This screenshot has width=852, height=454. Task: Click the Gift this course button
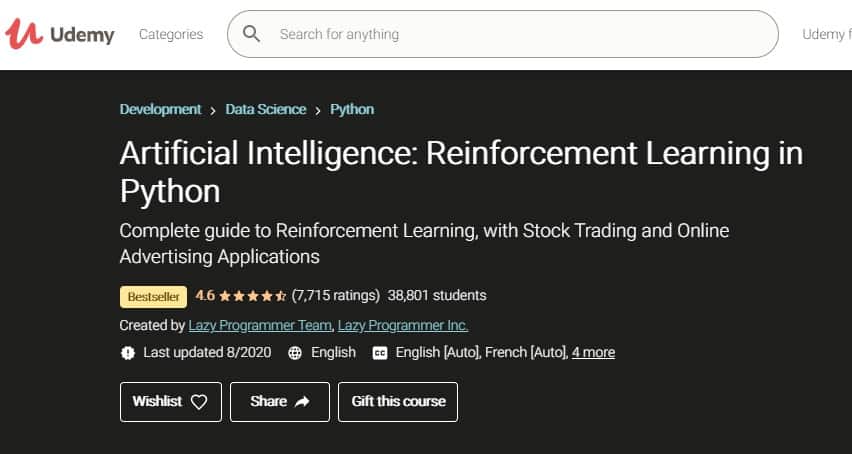point(398,401)
